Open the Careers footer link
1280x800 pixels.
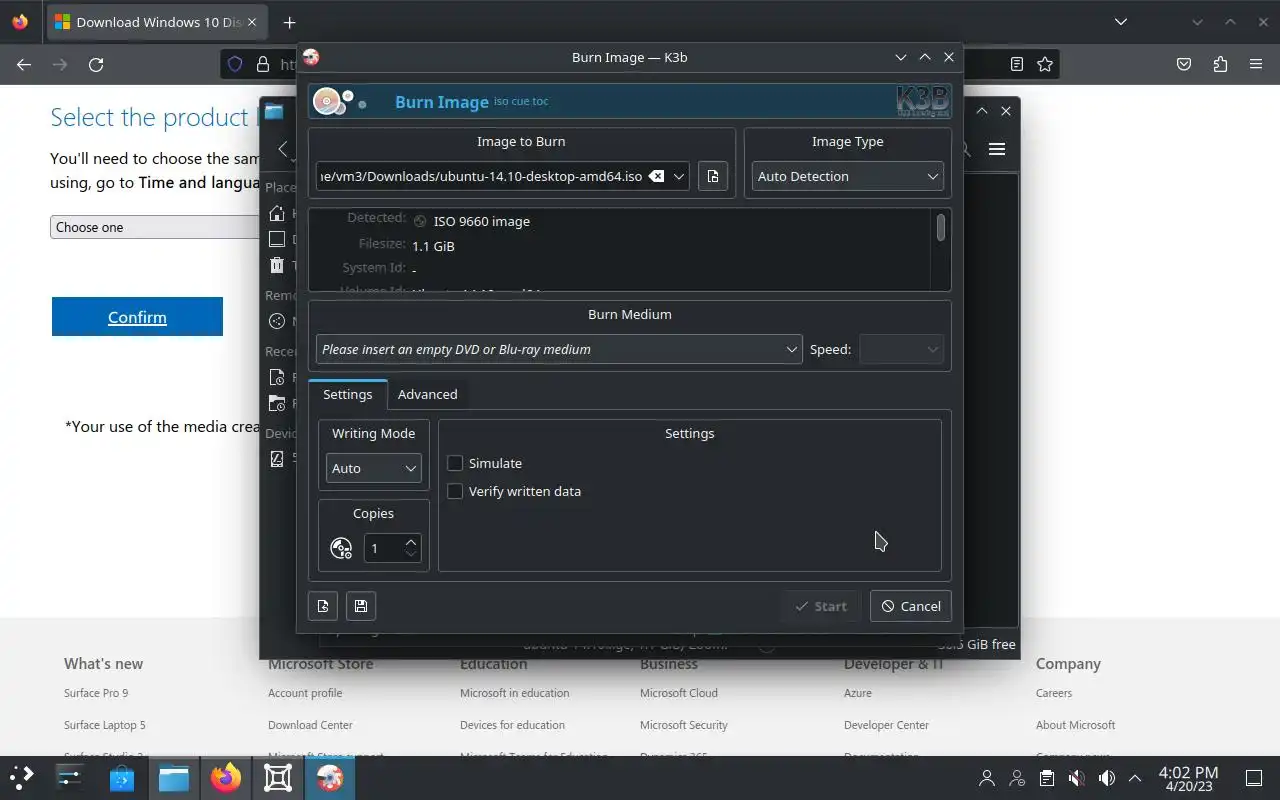[1054, 693]
